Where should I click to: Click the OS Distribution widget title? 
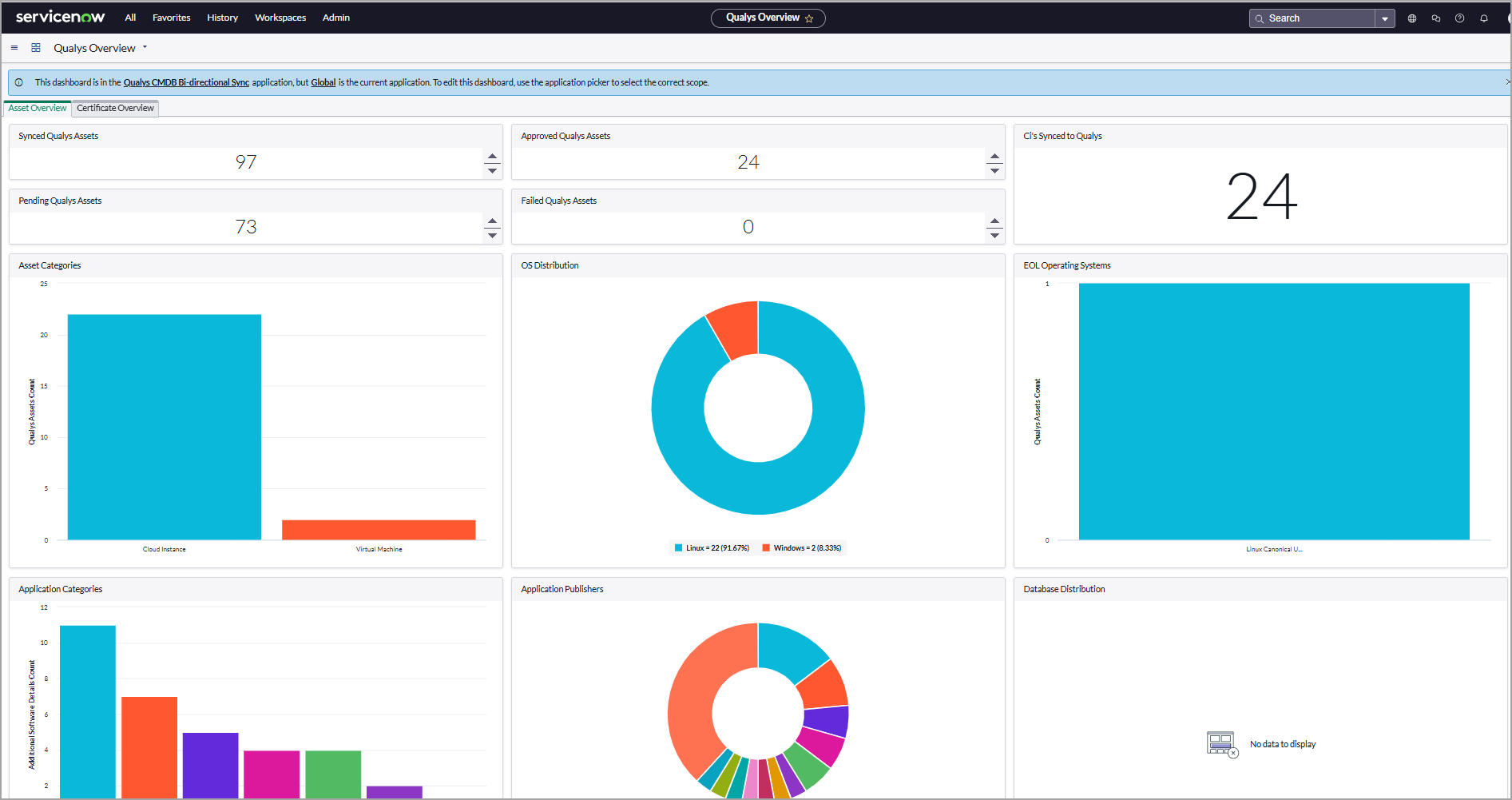[550, 265]
